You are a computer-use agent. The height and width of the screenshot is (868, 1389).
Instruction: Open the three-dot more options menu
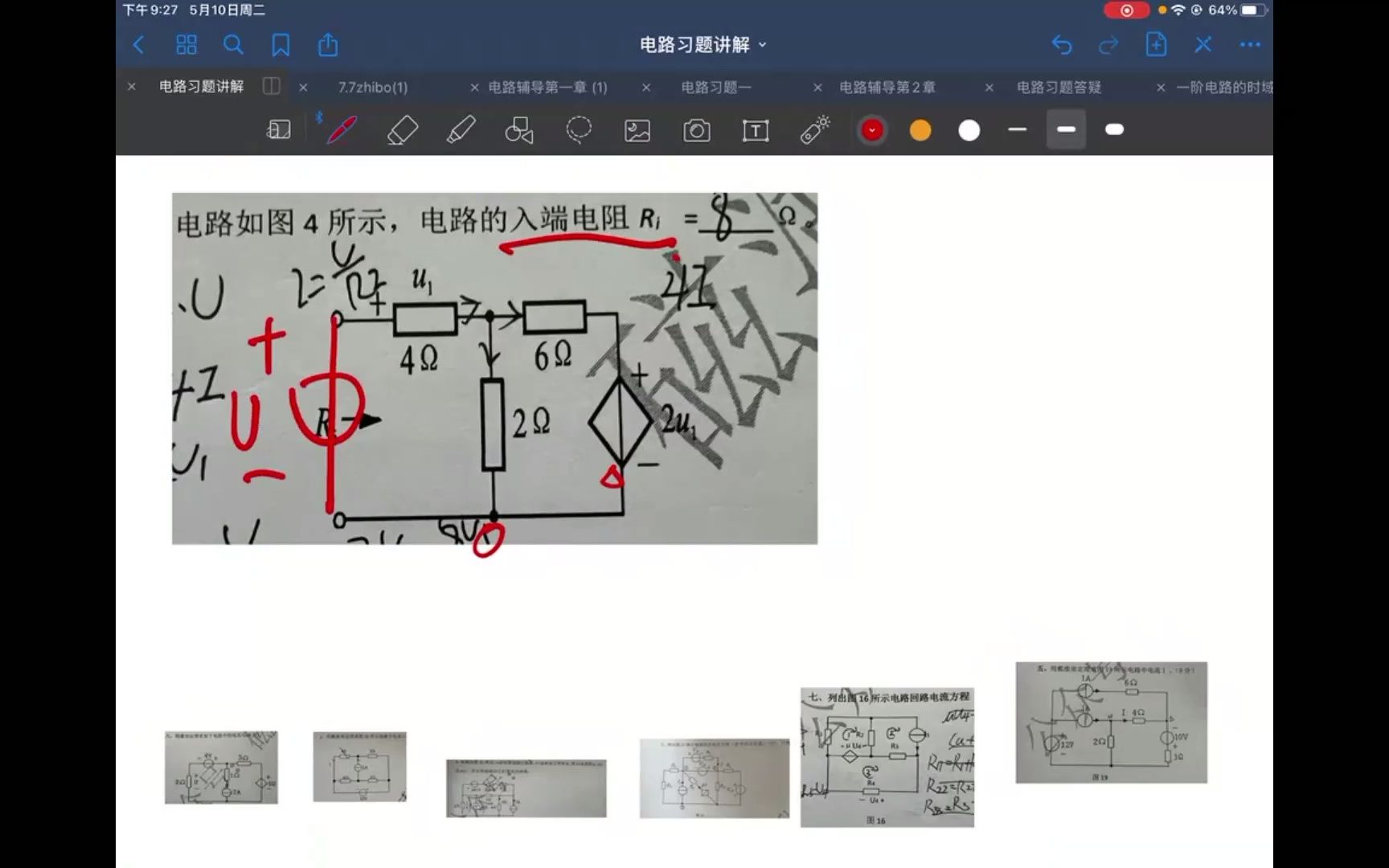pyautogui.click(x=1250, y=45)
